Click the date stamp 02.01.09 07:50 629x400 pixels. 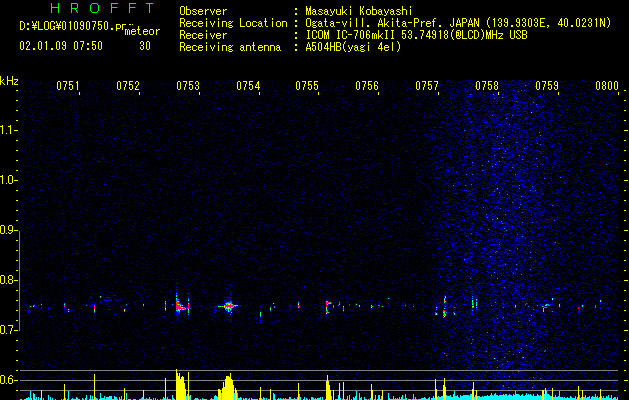click(x=61, y=46)
